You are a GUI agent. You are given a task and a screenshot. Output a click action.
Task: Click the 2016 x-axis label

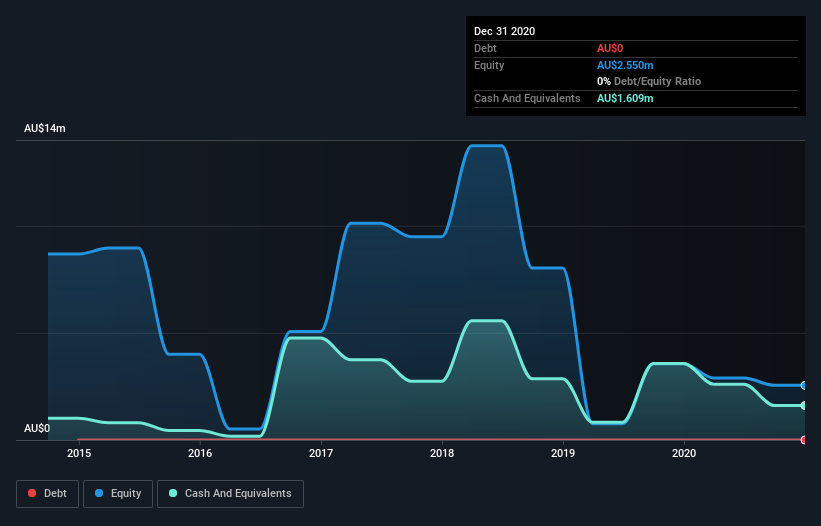pyautogui.click(x=200, y=453)
